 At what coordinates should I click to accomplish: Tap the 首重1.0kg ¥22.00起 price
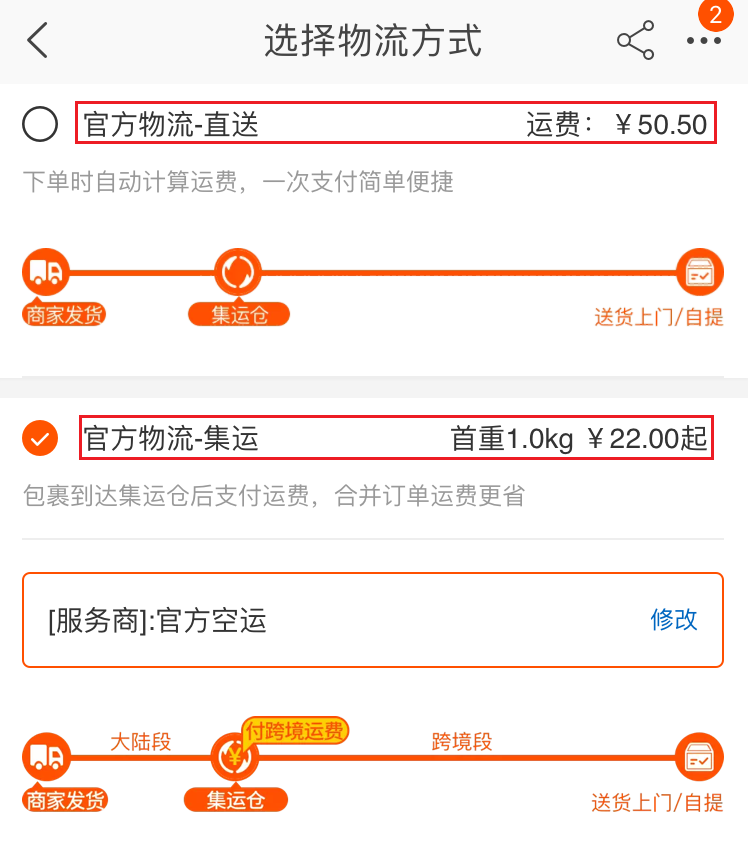pyautogui.click(x=579, y=438)
